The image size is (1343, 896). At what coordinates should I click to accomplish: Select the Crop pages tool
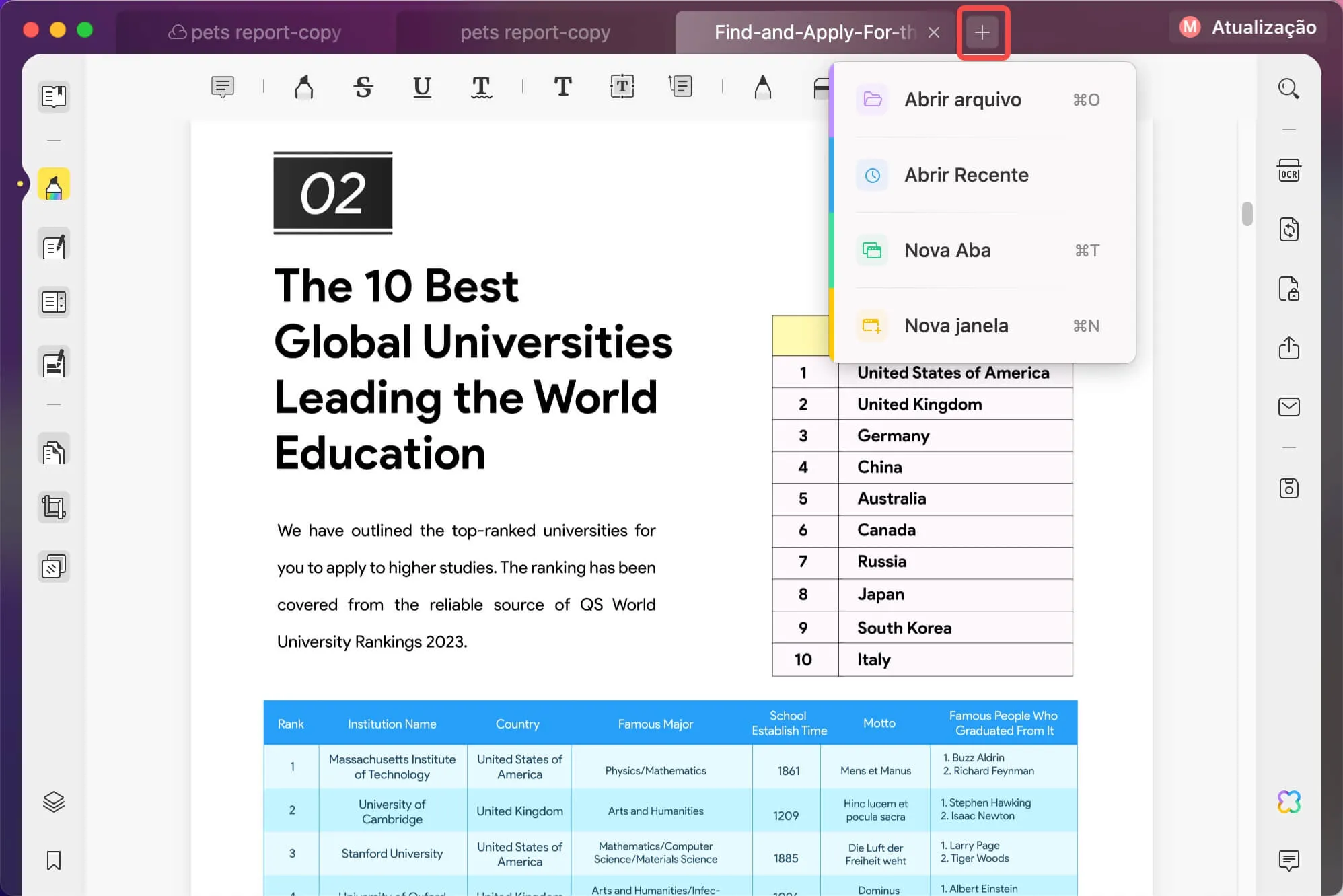[54, 507]
